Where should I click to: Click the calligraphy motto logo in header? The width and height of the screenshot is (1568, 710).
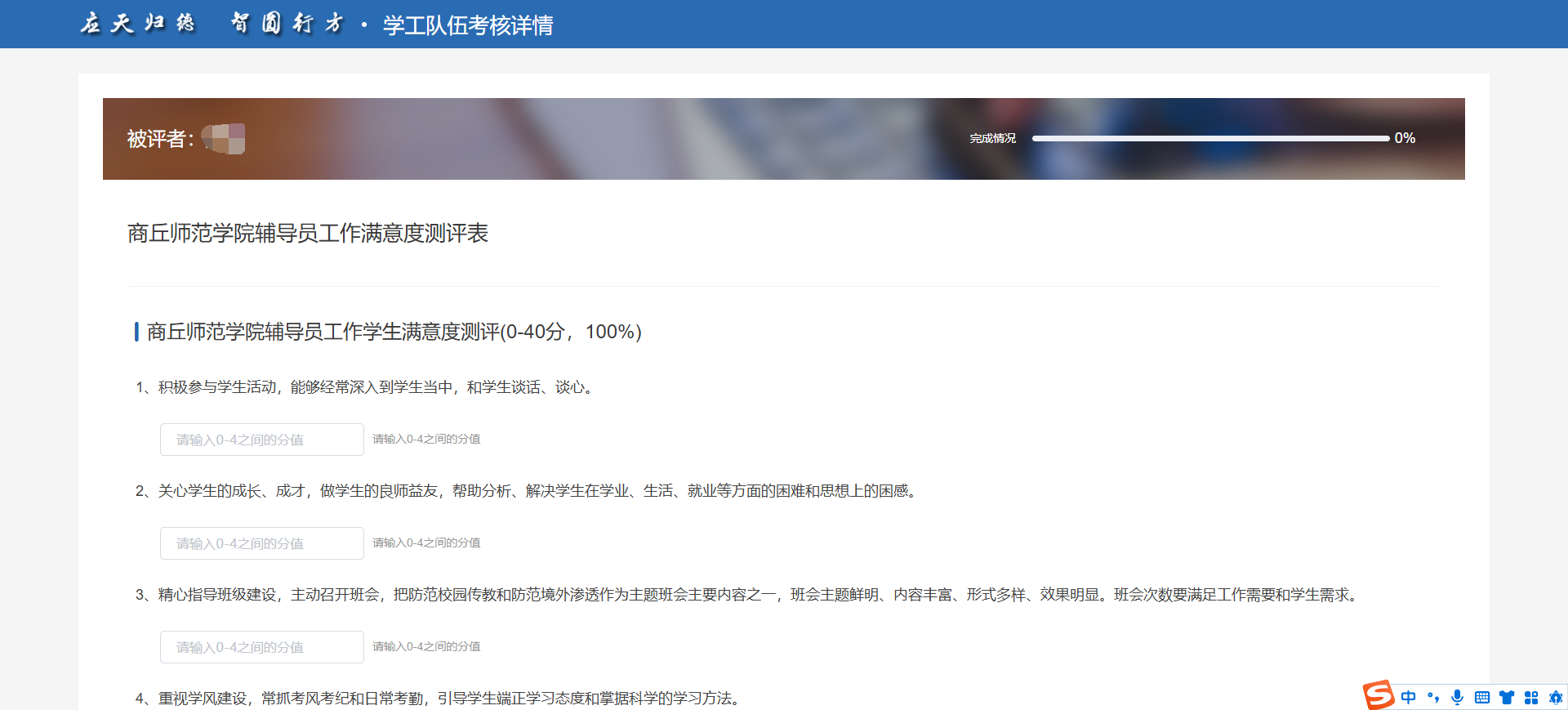tap(212, 24)
